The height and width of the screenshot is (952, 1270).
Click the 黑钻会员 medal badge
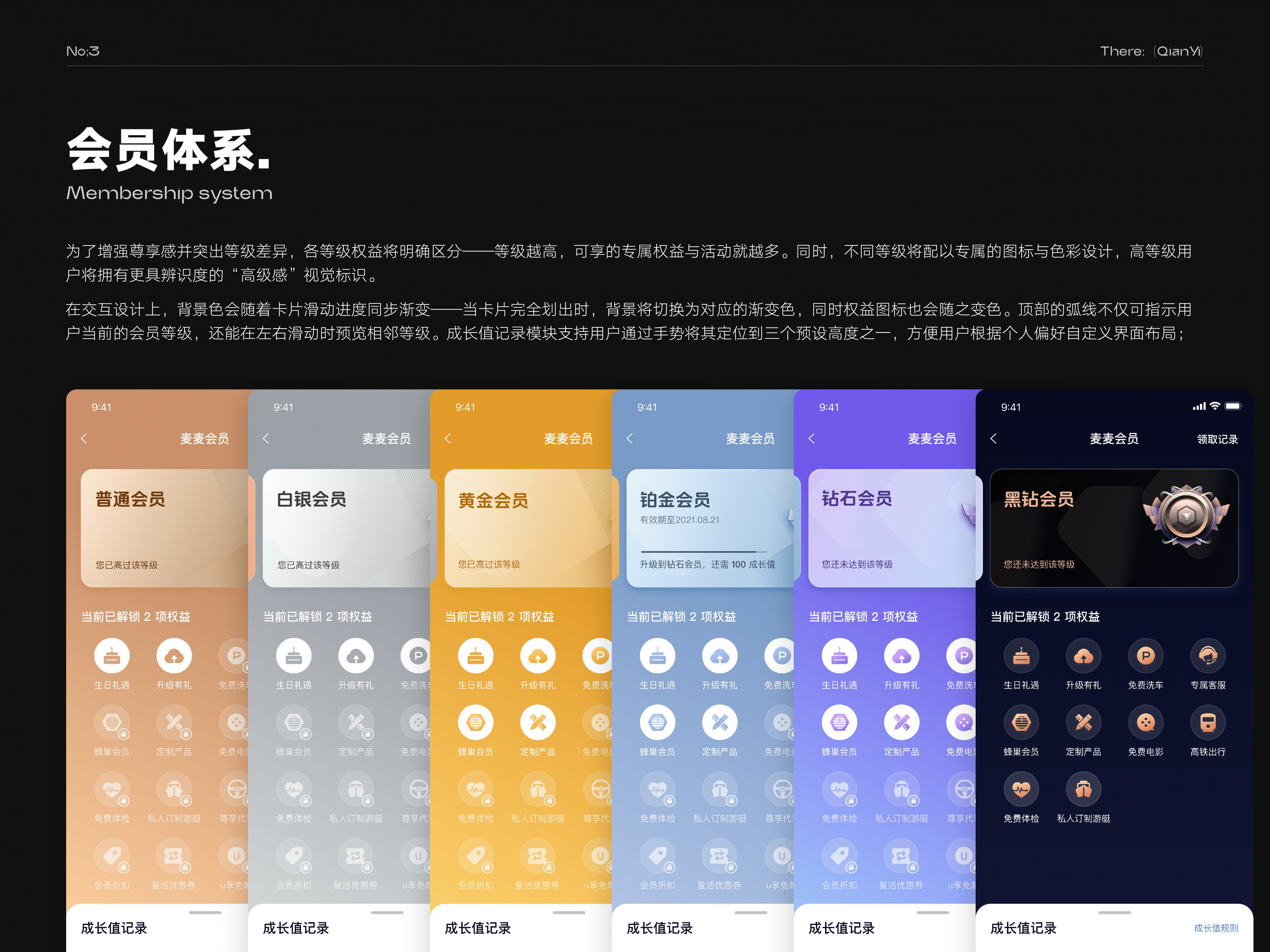tap(1186, 516)
